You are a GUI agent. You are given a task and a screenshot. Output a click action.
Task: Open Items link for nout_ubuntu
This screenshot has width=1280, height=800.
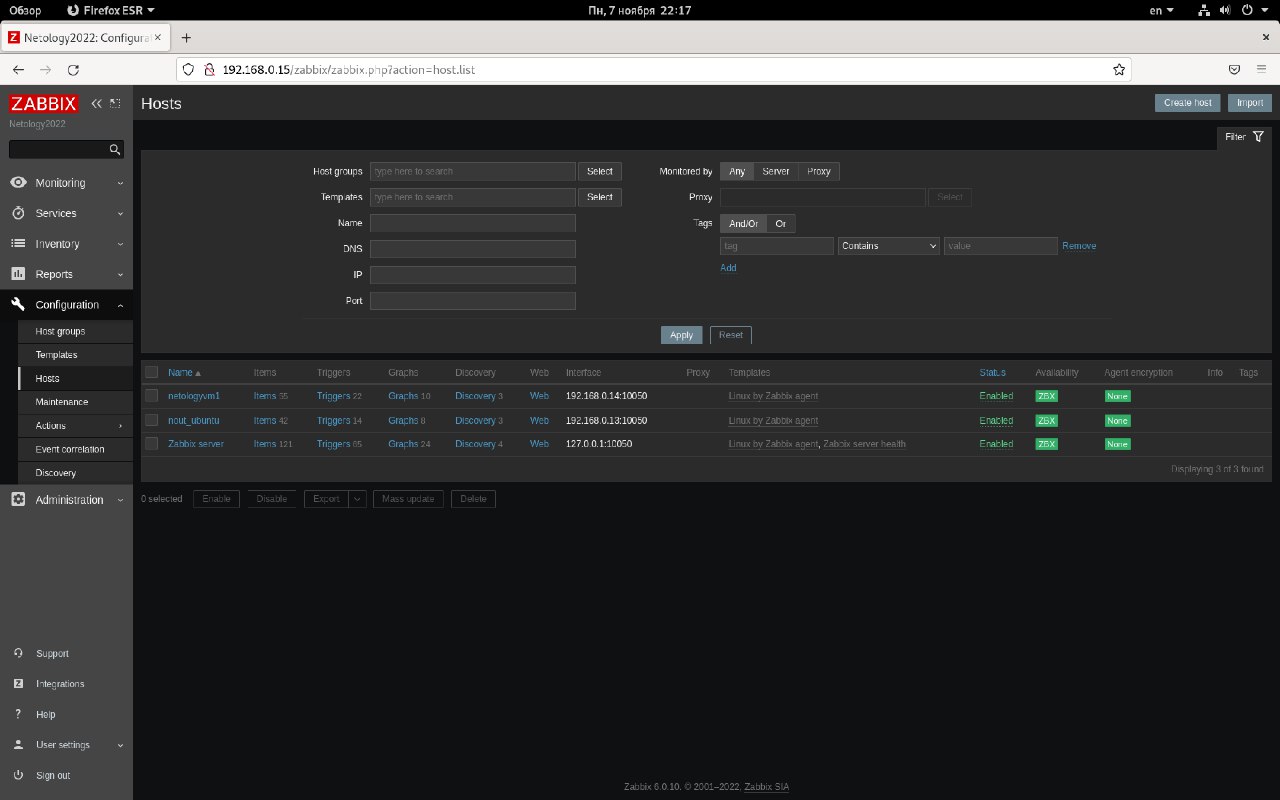(264, 420)
